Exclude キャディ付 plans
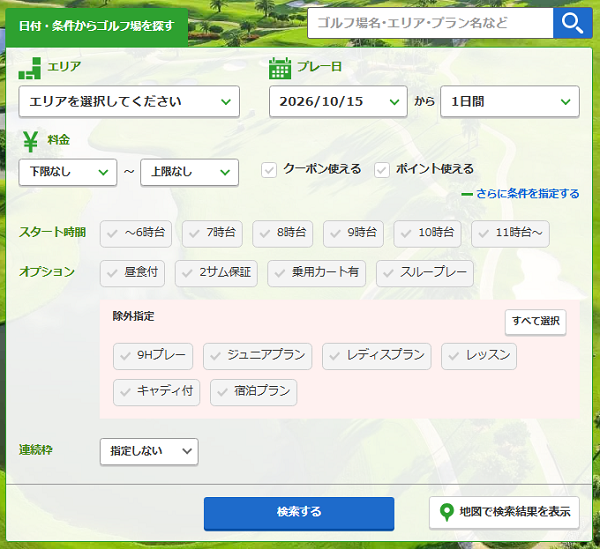This screenshot has height=549, width=600. (x=157, y=393)
